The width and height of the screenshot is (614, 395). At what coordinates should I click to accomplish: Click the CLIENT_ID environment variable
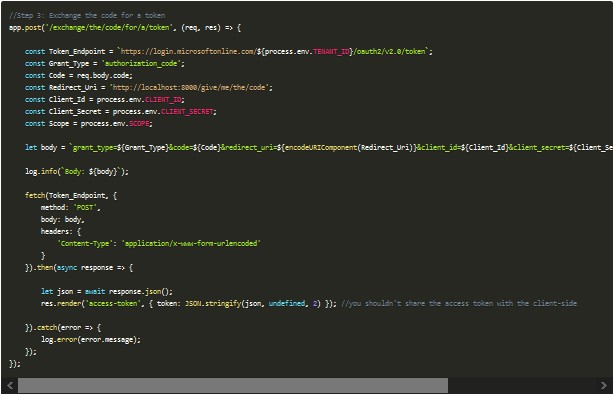pyautogui.click(x=163, y=100)
